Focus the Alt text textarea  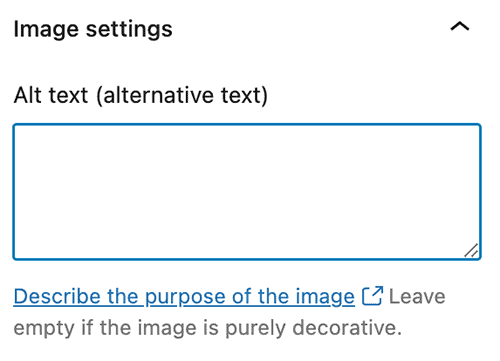247,192
